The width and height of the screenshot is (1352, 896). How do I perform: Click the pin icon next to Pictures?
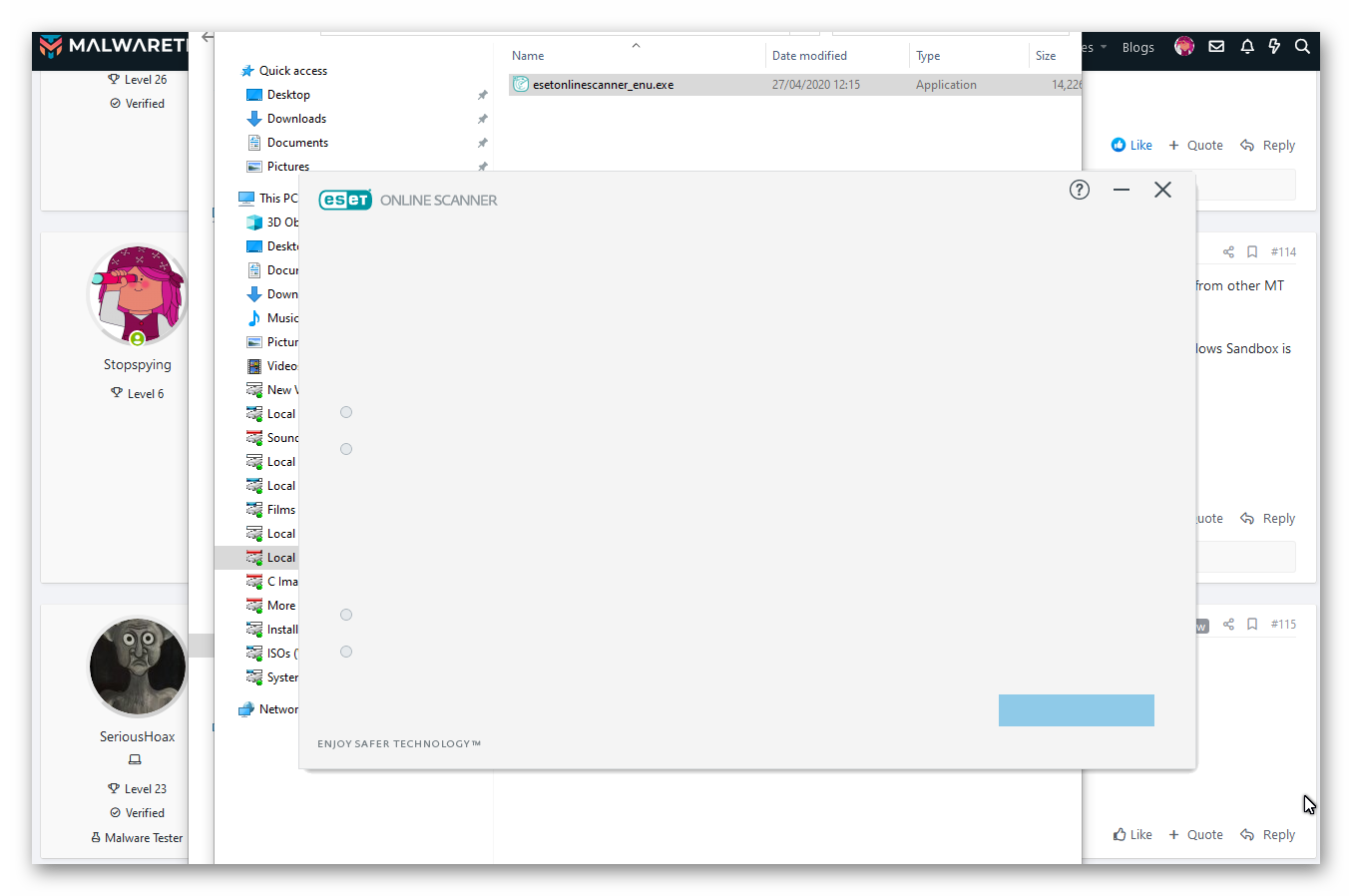click(483, 167)
